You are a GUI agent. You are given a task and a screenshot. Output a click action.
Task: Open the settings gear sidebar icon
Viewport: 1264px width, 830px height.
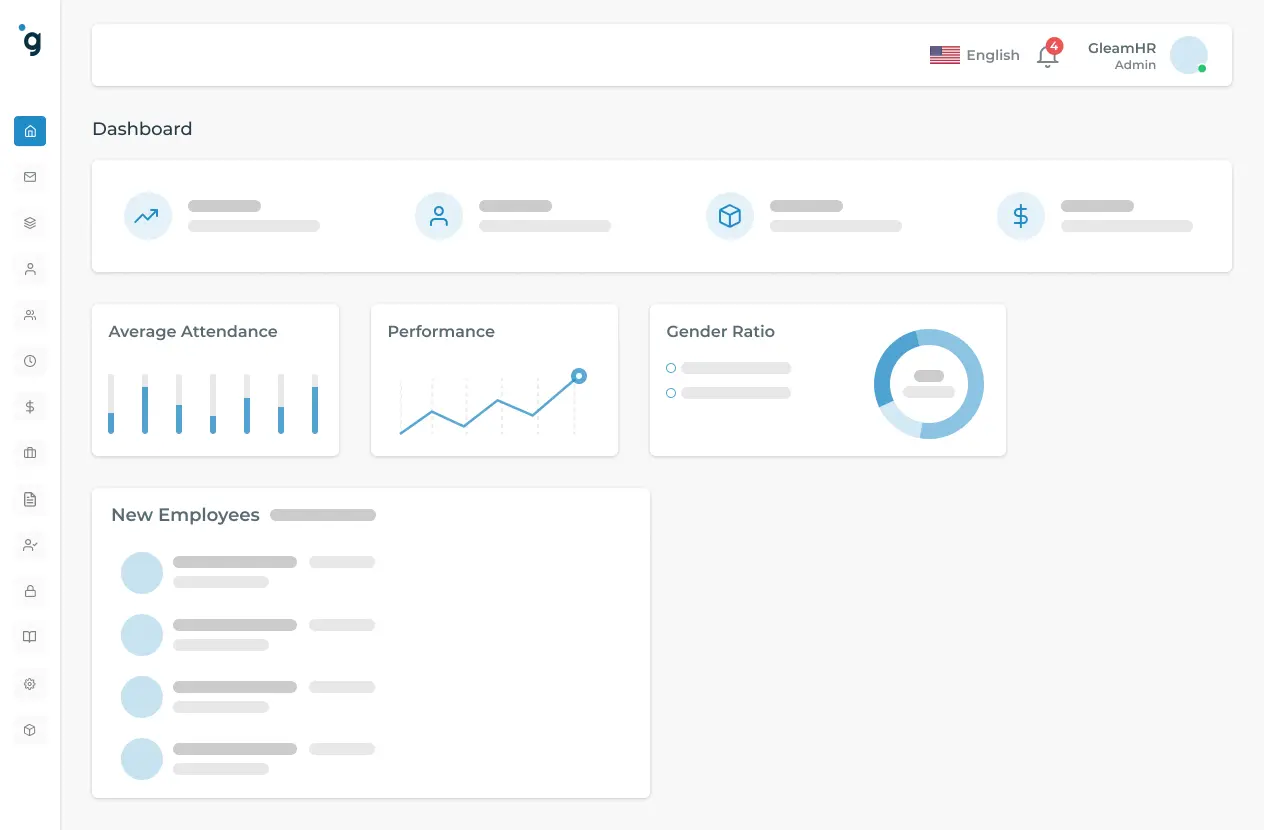[30, 684]
